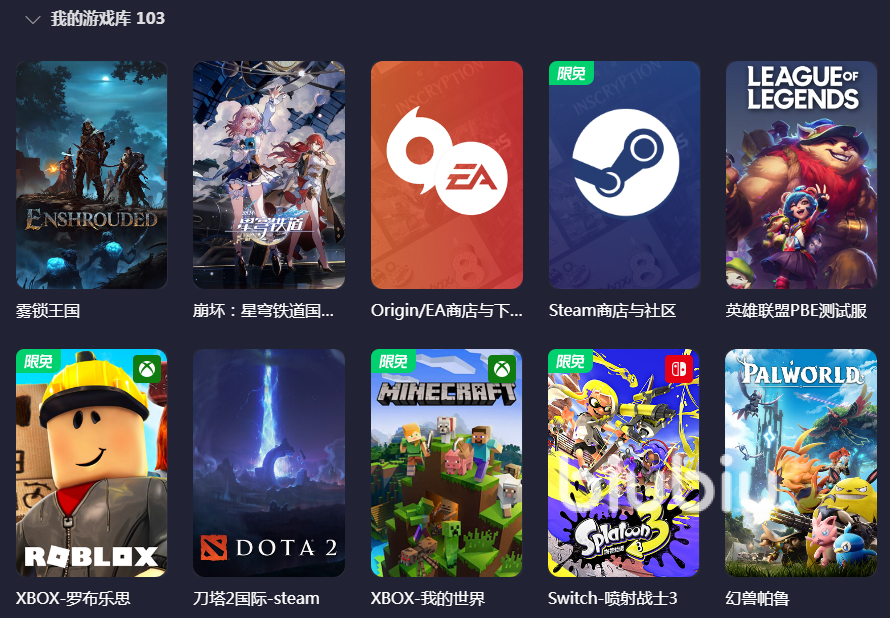Click the Switch badge on Splatoon 3
890x618 pixels.
[x=679, y=369]
